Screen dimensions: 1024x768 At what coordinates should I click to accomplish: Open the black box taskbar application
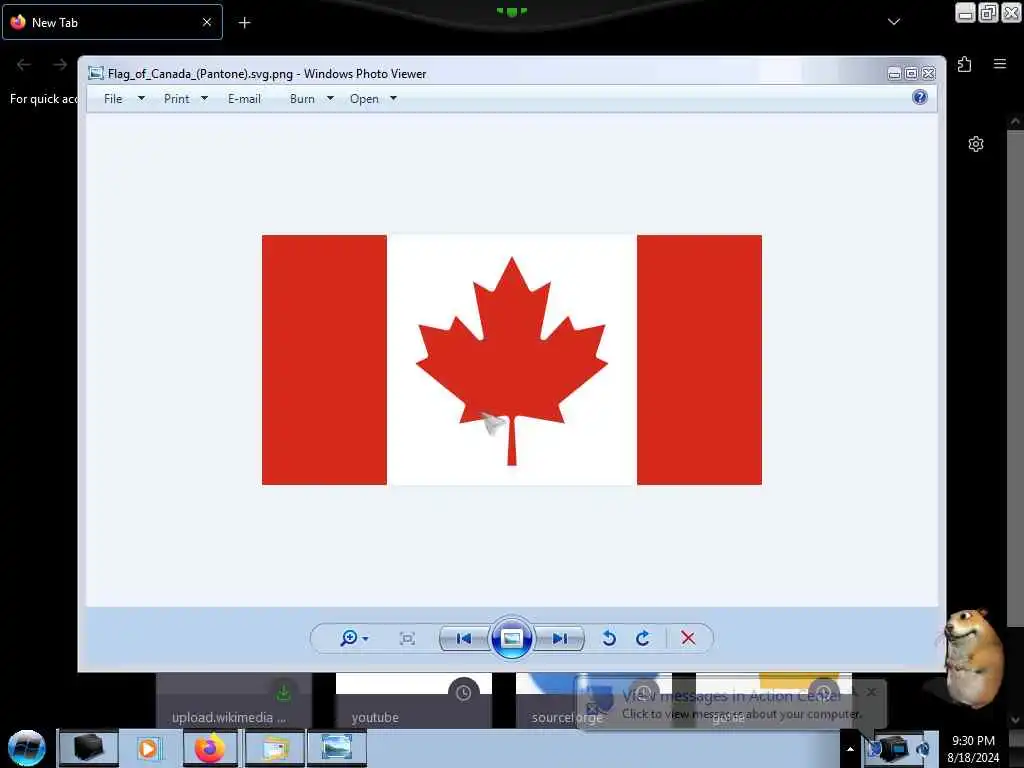coord(88,748)
